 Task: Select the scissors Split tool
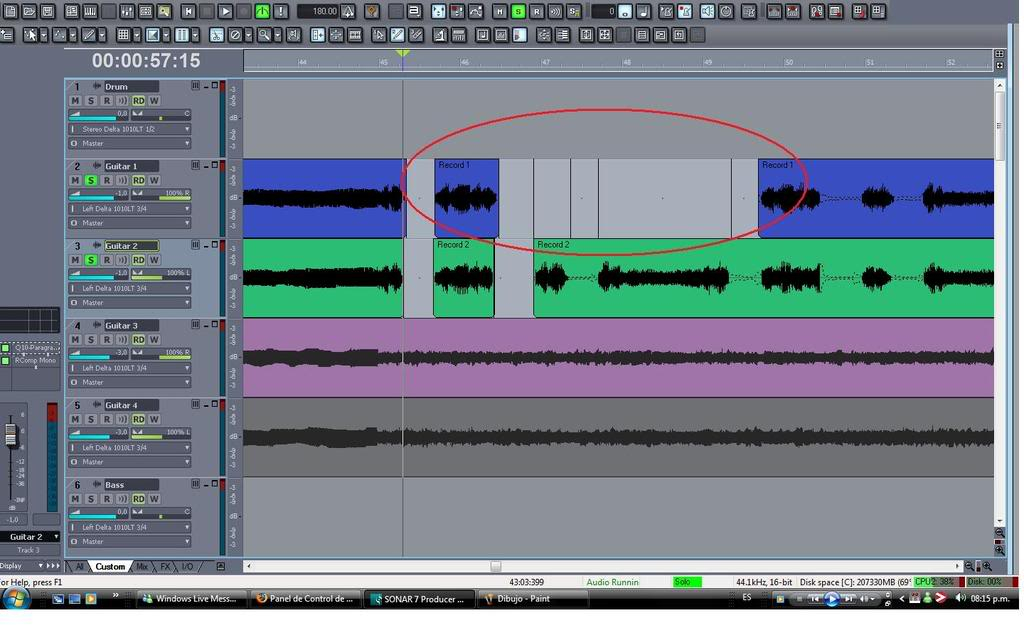(217, 34)
